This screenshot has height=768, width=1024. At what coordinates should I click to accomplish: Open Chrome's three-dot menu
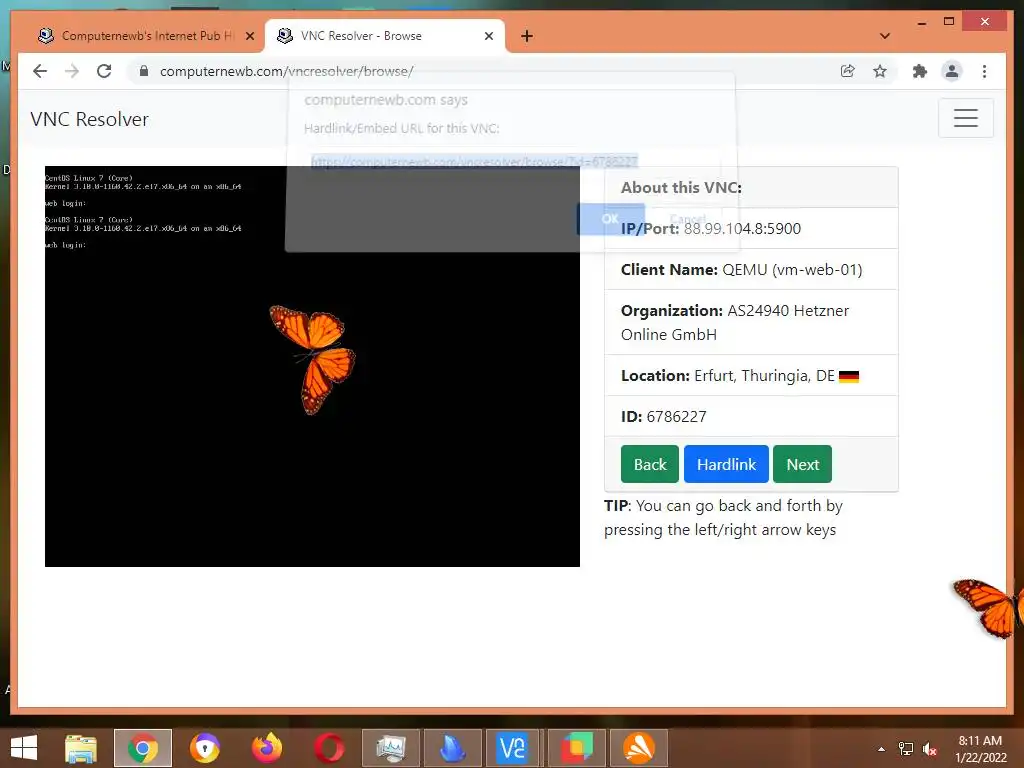(984, 71)
